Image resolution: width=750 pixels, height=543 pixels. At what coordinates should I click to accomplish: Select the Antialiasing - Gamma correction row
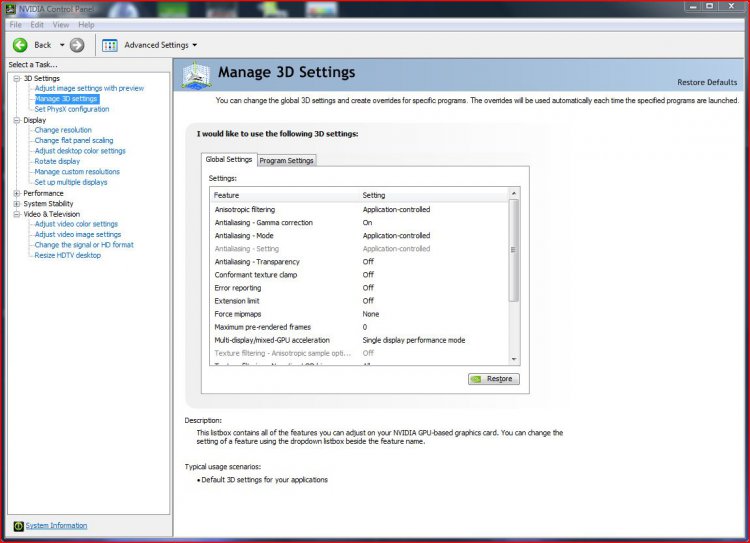click(x=360, y=222)
